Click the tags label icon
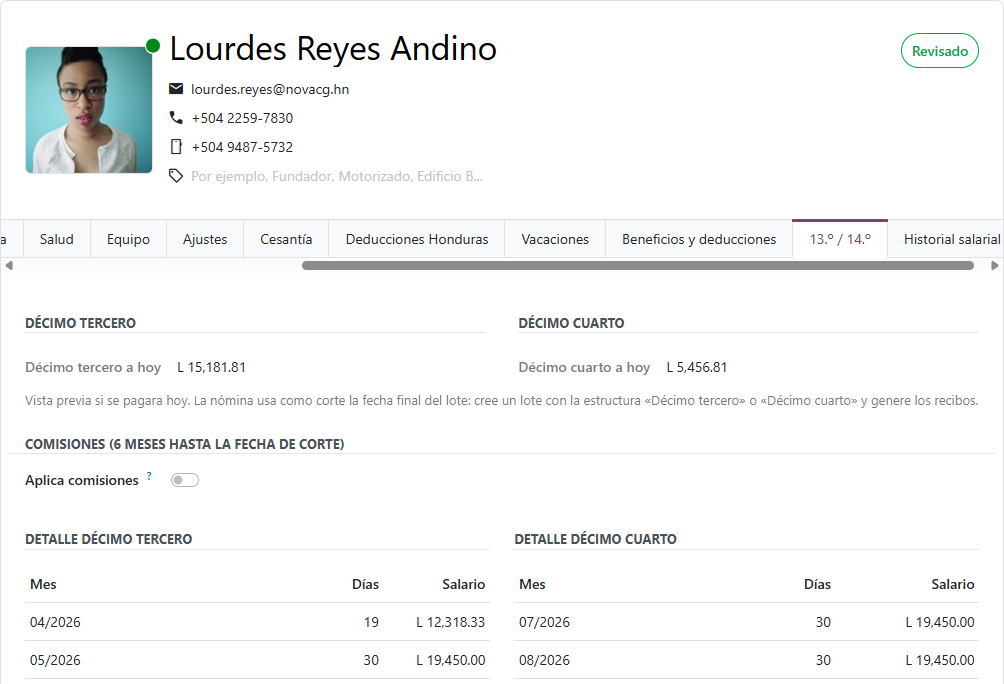1004x684 pixels. pos(176,175)
